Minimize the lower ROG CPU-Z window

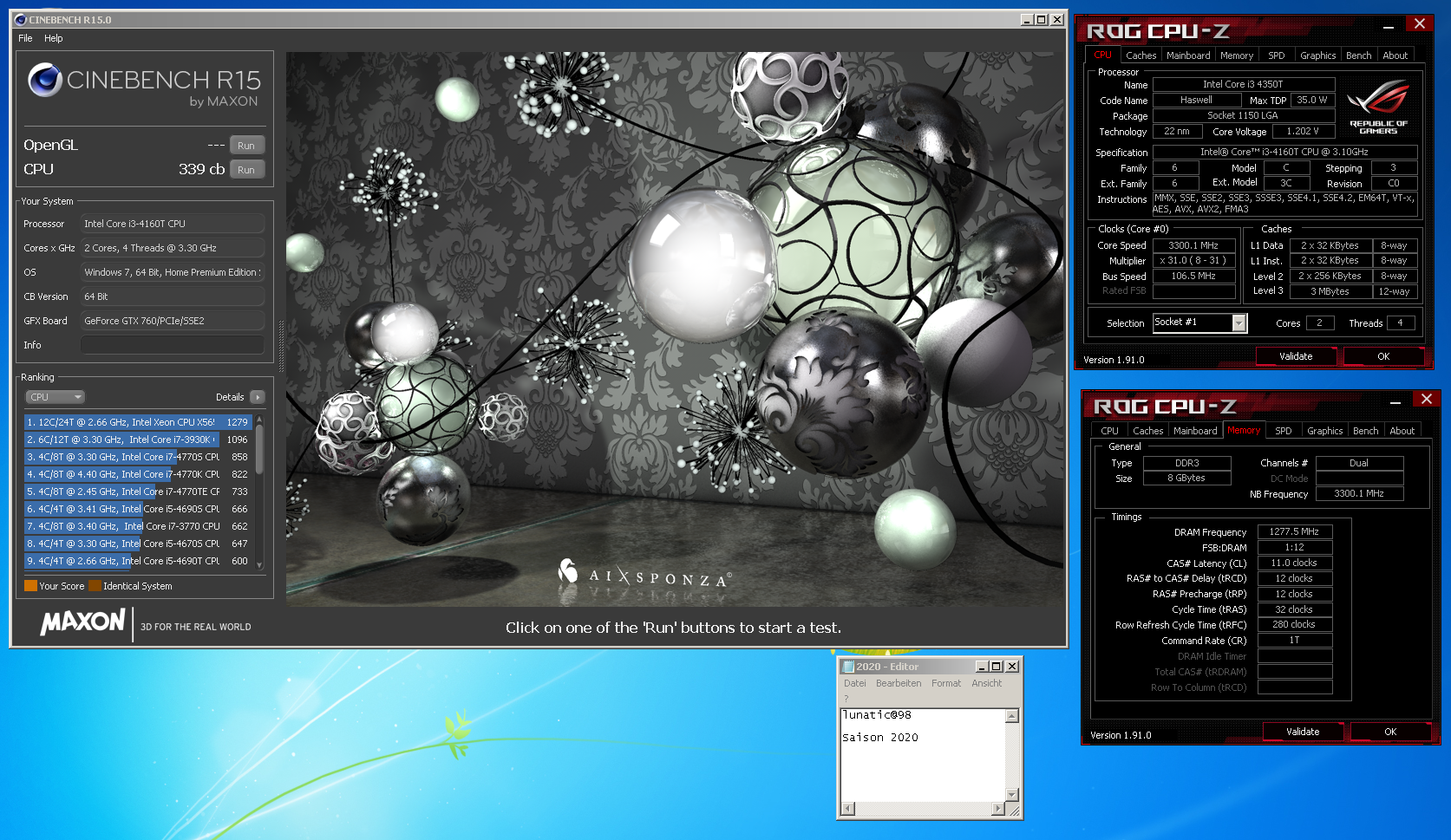[x=1395, y=401]
